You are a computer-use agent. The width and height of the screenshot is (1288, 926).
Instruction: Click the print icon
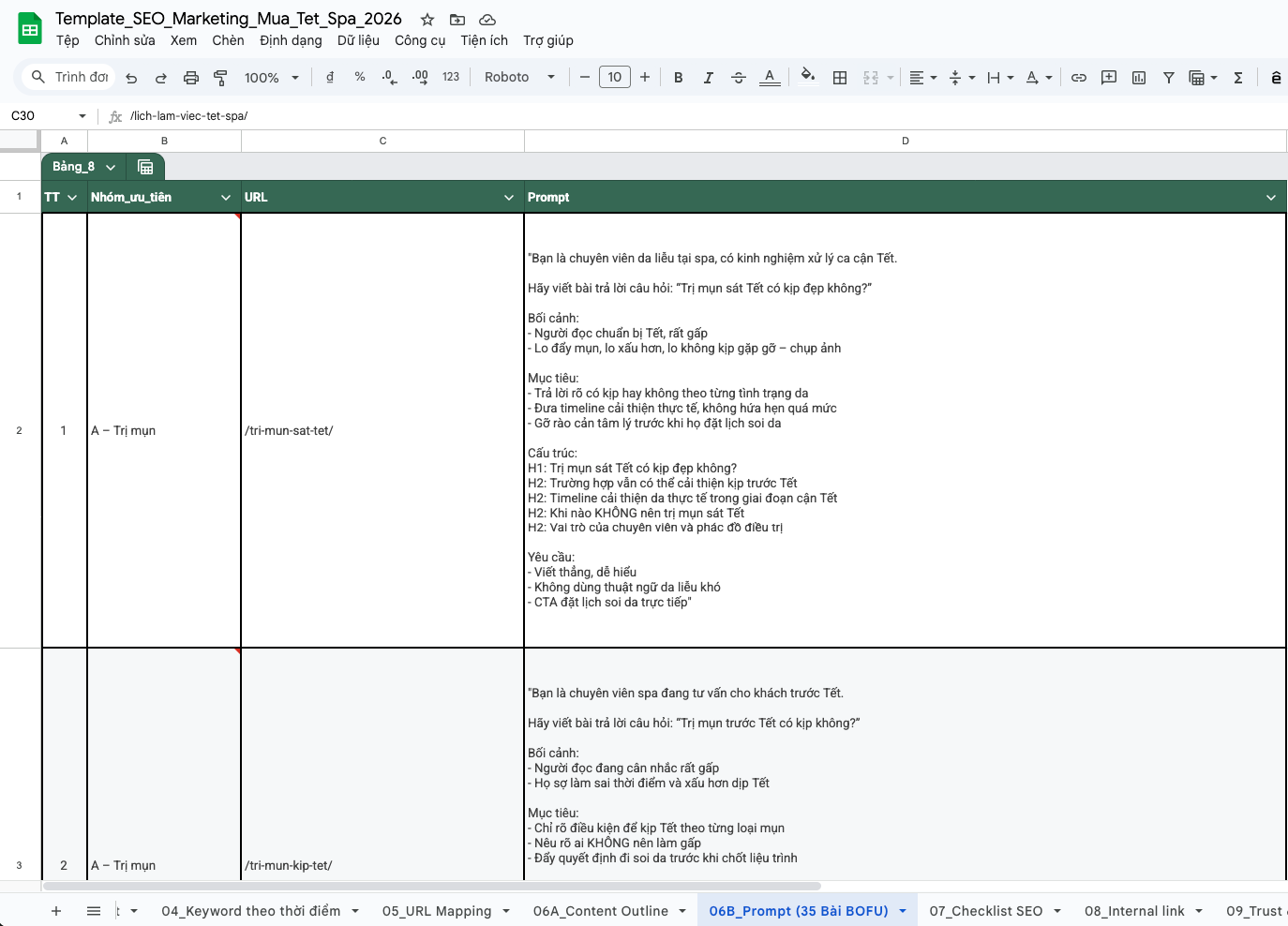[x=191, y=78]
